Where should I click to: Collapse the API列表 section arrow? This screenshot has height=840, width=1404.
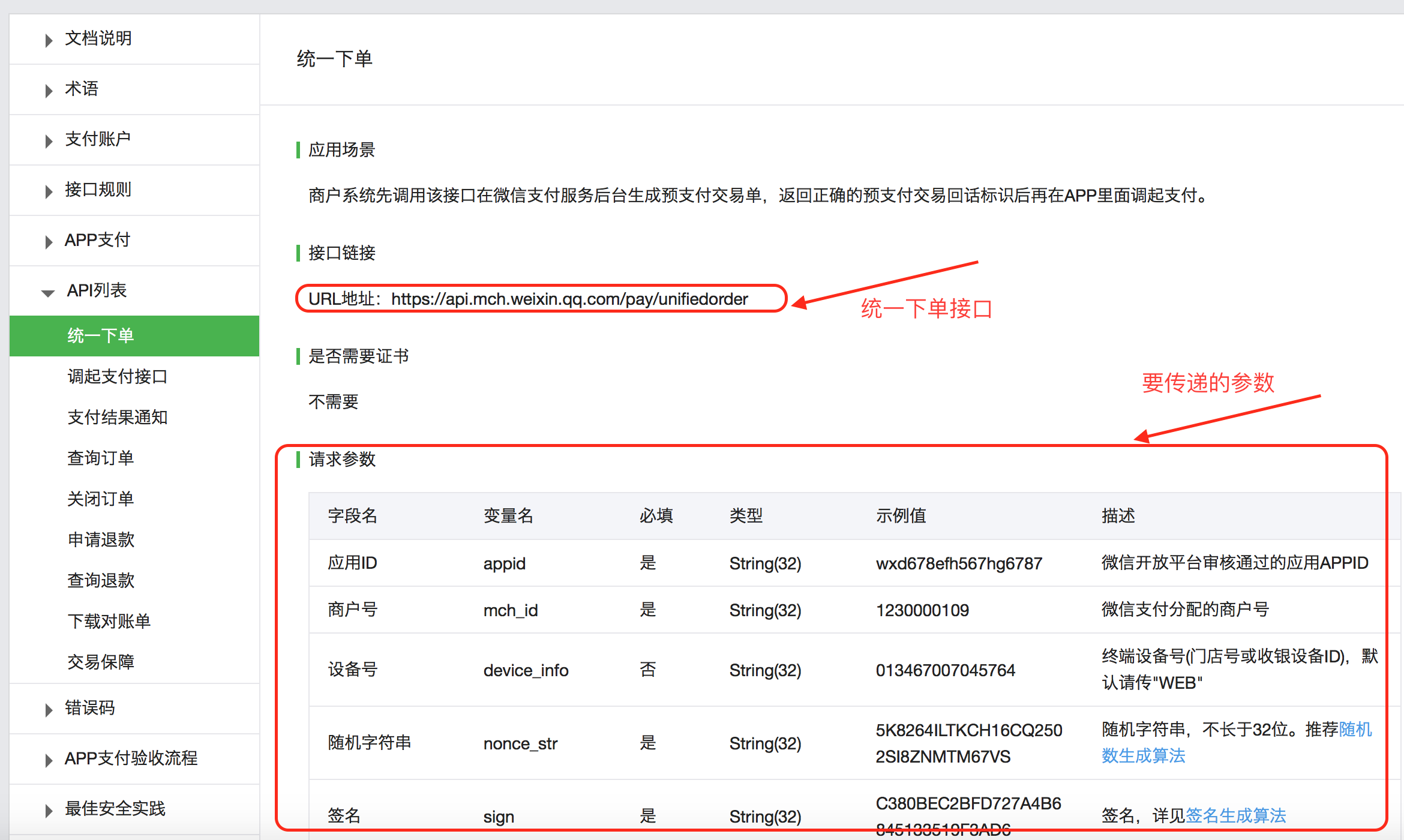(x=48, y=293)
